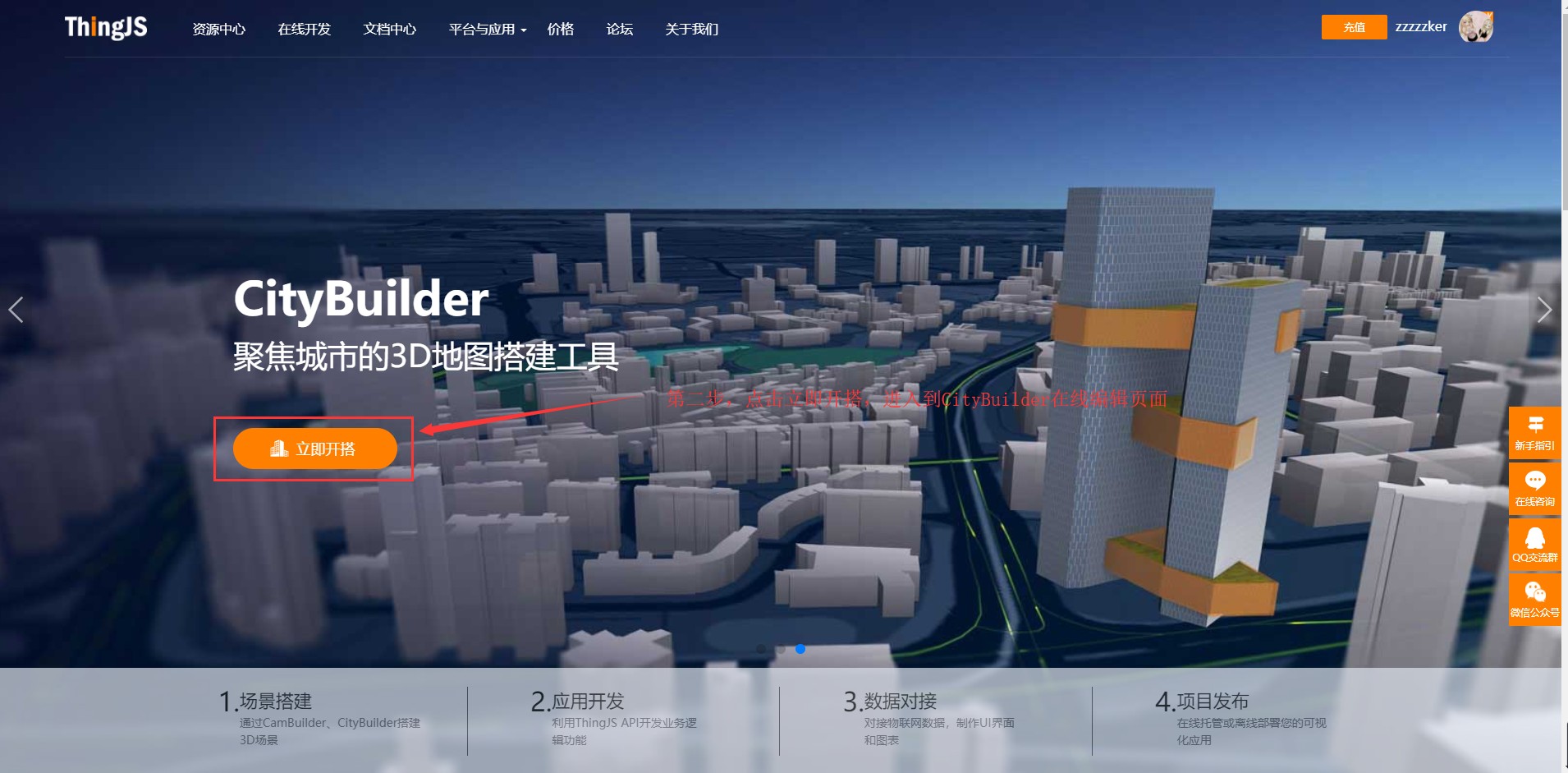Screen dimensions: 1568x773
Task: Click the 立即开搭 button
Action: pyautogui.click(x=315, y=449)
